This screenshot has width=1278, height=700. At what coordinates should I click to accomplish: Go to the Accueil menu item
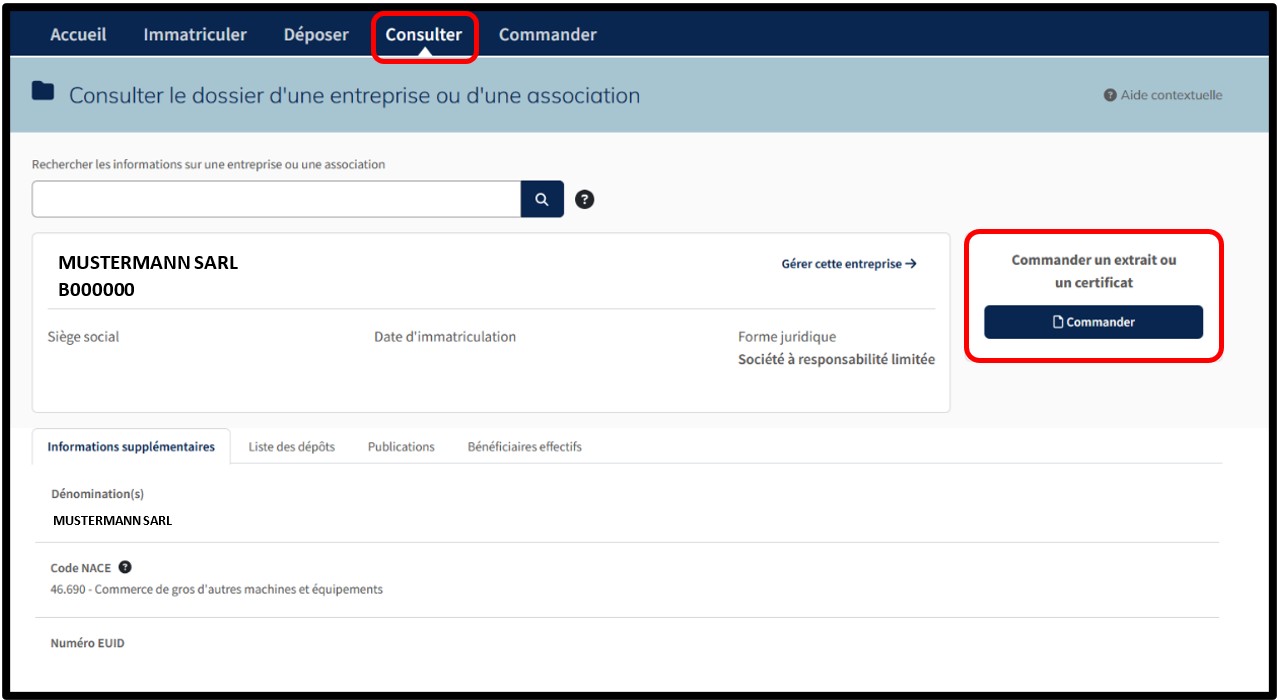[78, 35]
